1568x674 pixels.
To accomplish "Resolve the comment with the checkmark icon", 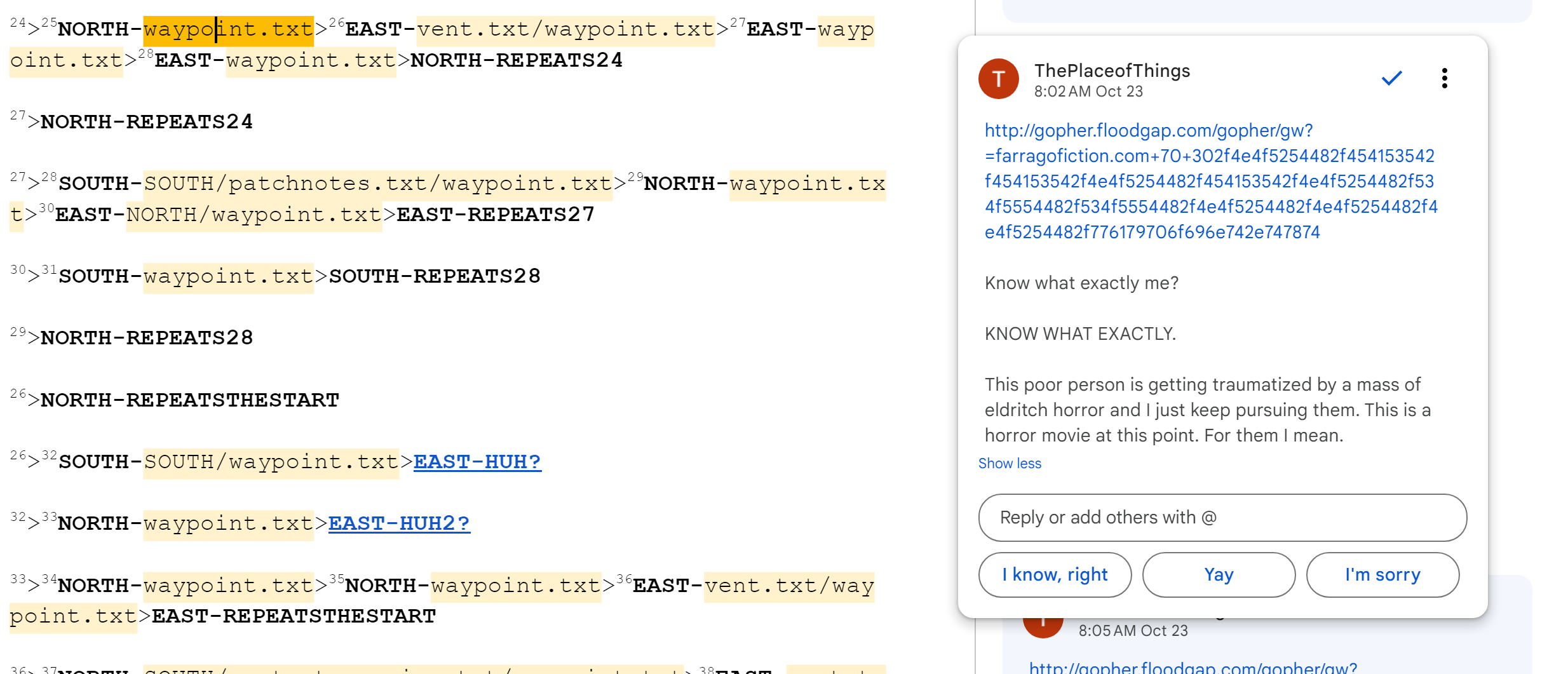I will pyautogui.click(x=1391, y=78).
